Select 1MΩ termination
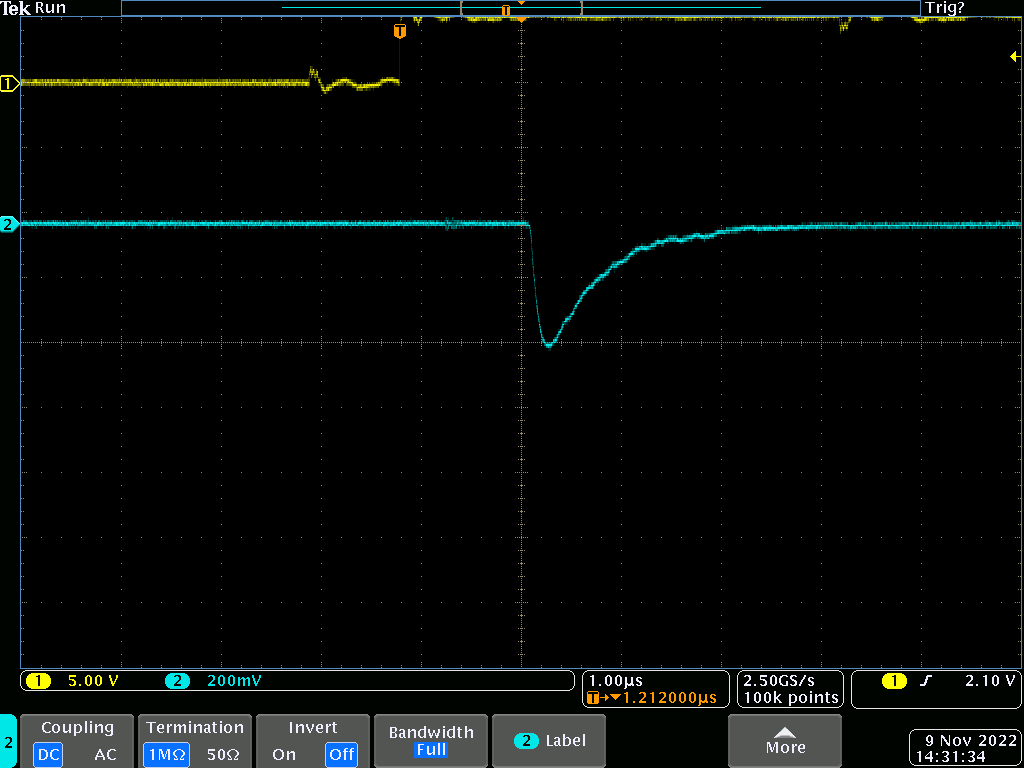1024x768 pixels. tap(165, 755)
